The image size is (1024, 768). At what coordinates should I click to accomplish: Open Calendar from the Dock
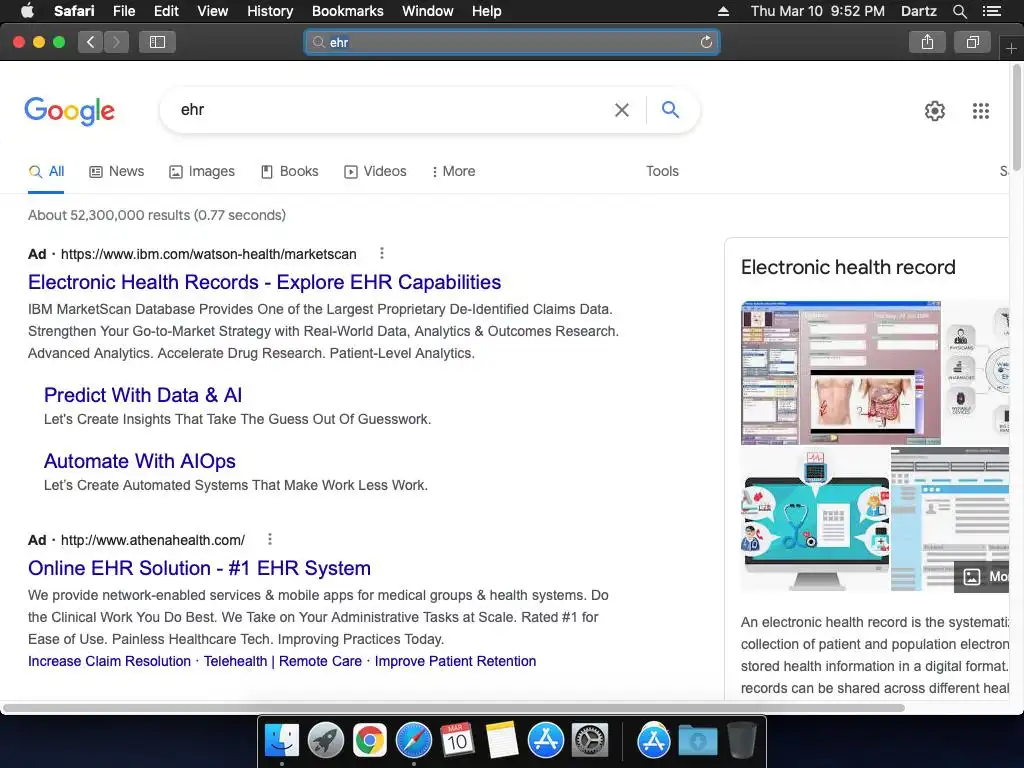point(457,741)
